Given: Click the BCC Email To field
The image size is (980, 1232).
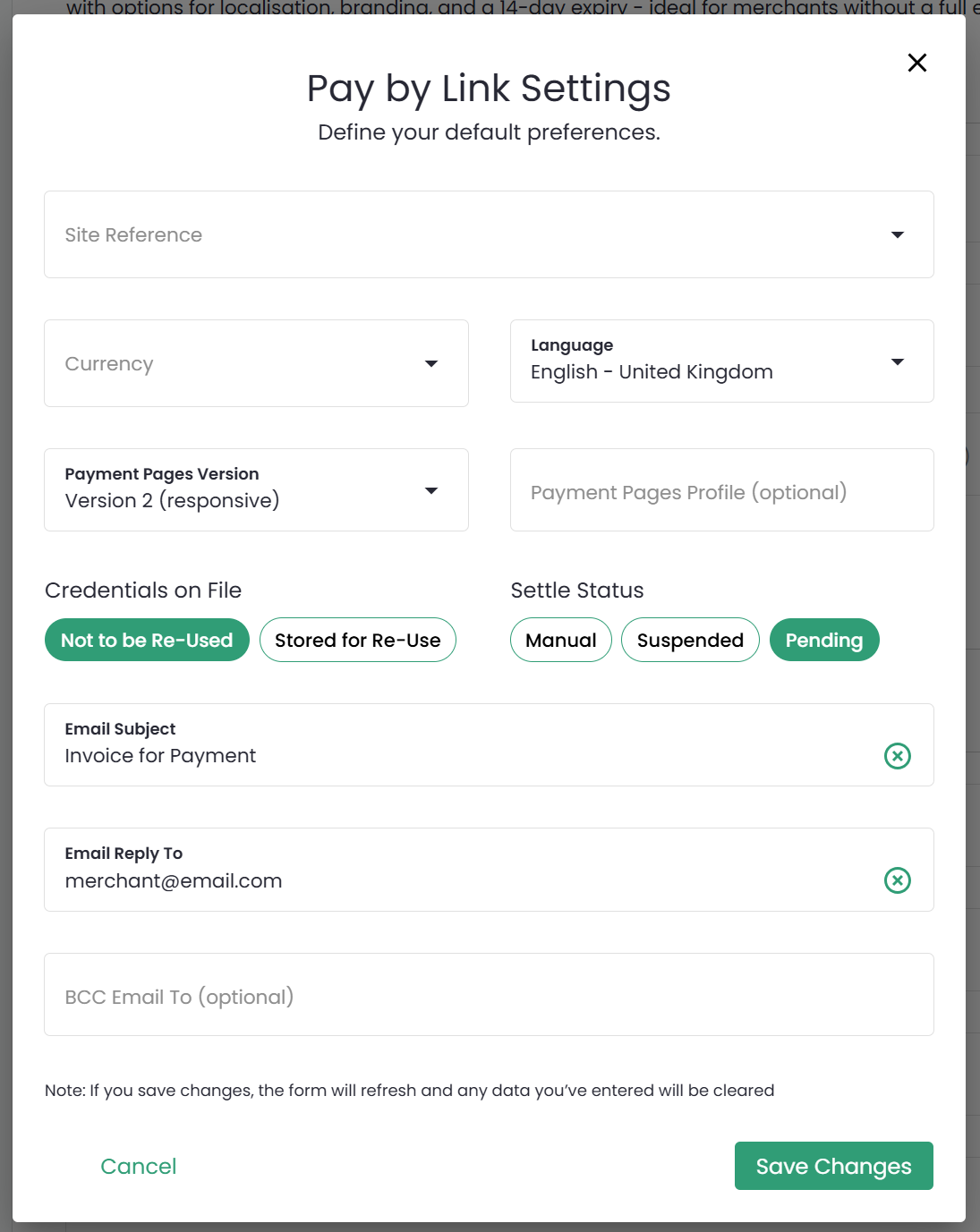Looking at the screenshot, I should click(x=489, y=995).
